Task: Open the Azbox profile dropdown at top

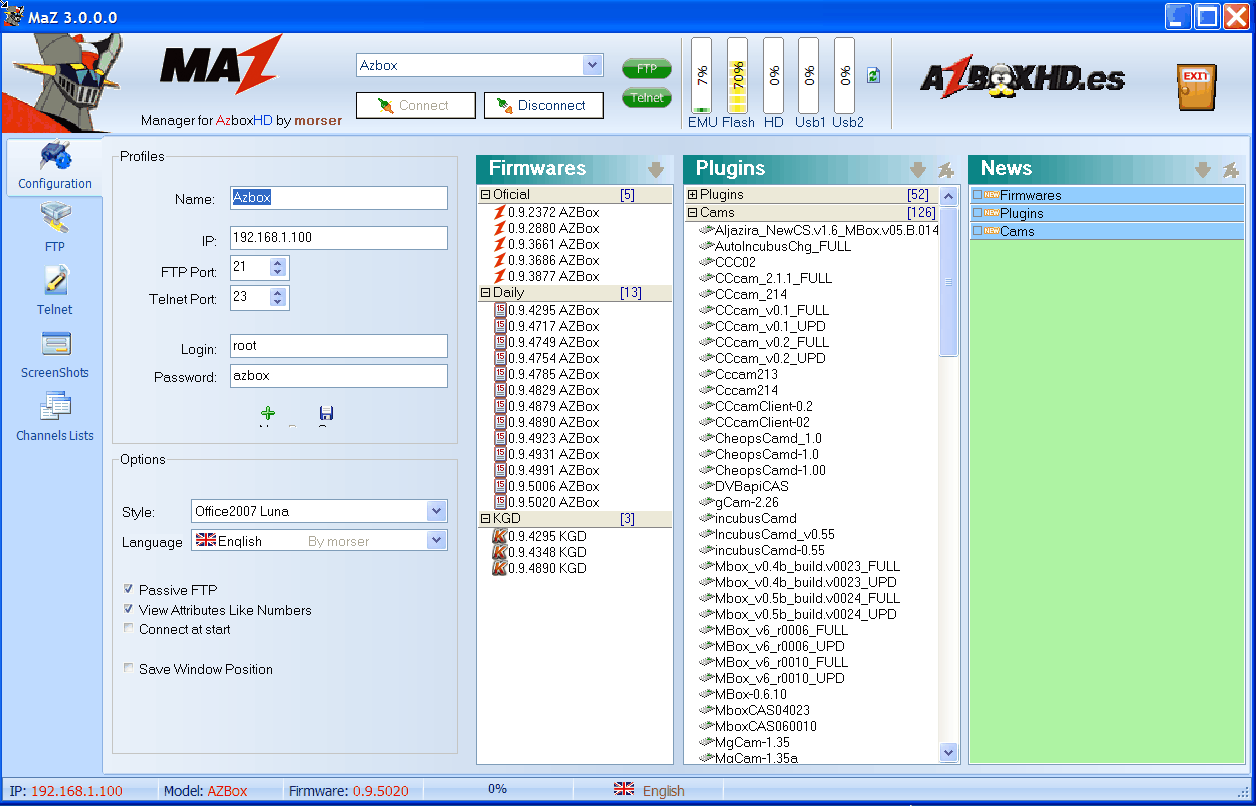Action: click(592, 65)
